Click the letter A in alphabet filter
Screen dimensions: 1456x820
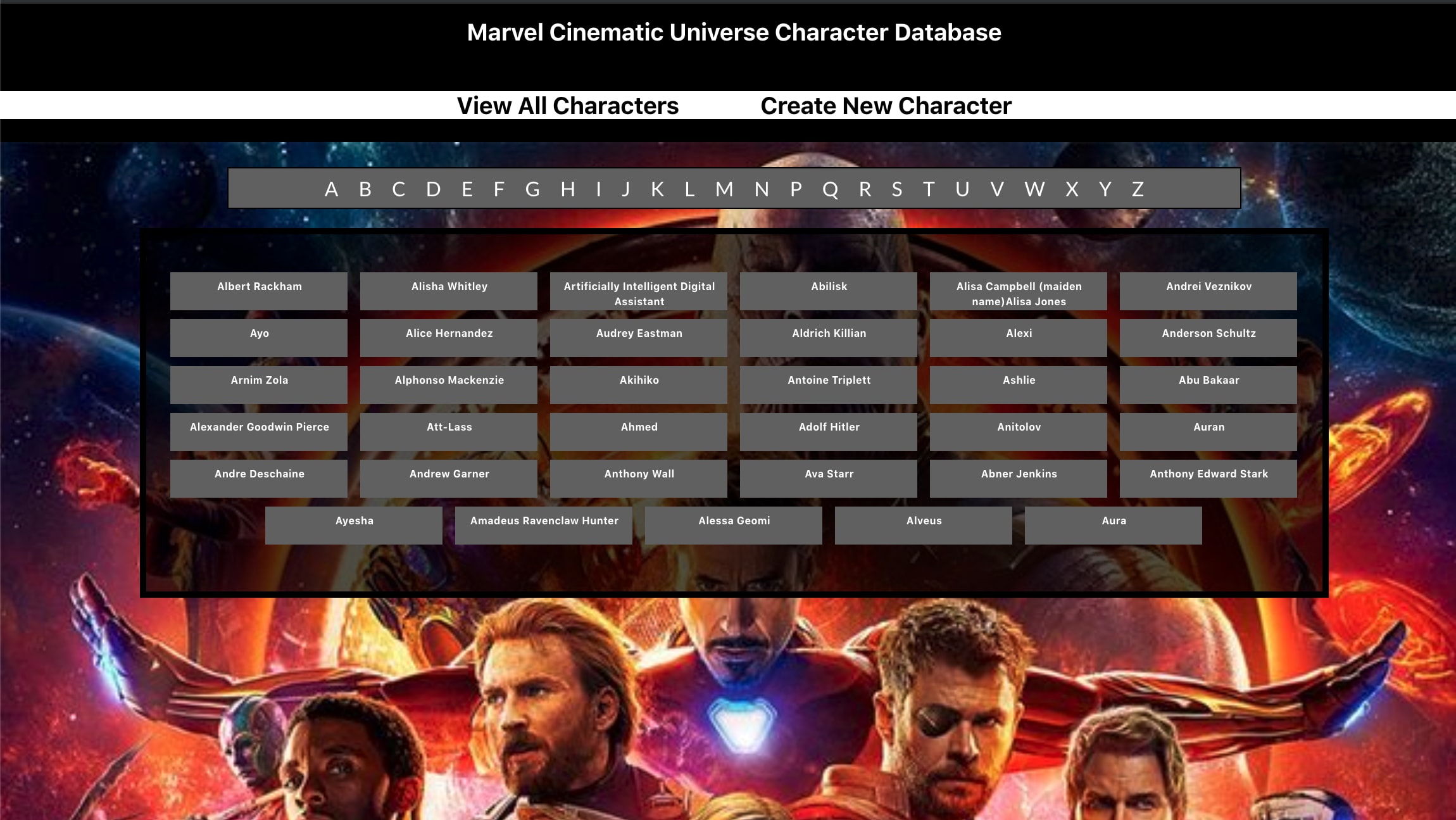coord(331,189)
